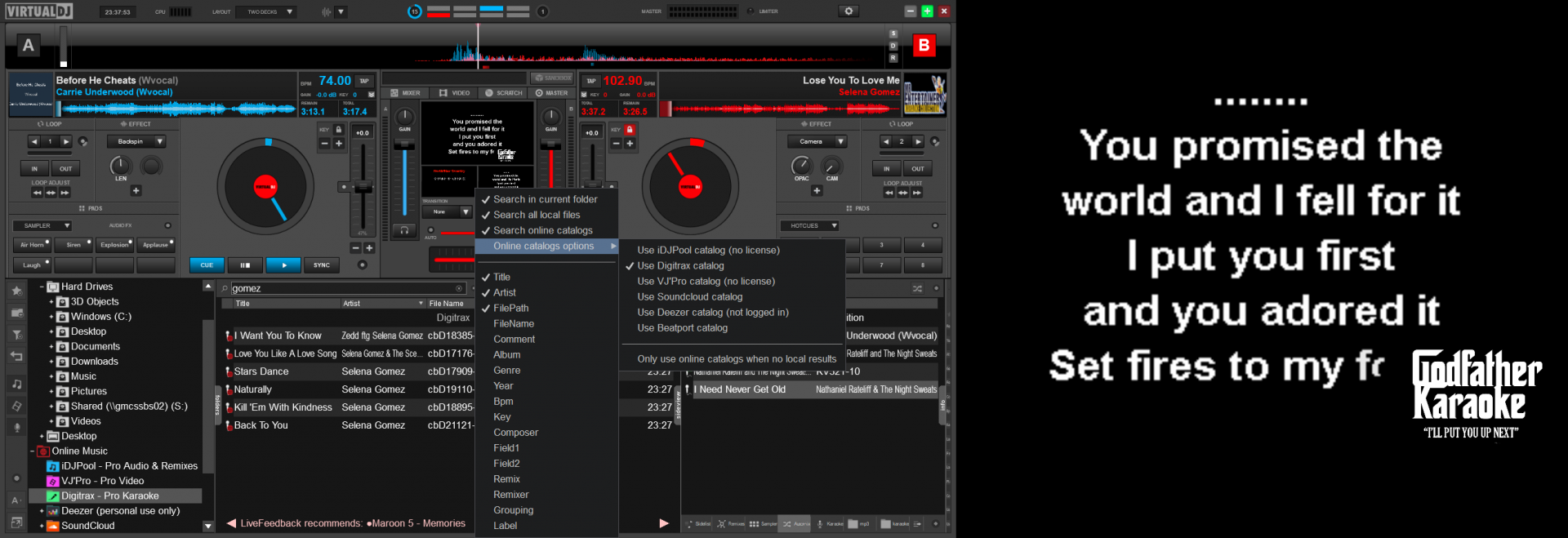Click the headphone cue button on deck A
Screen dimensions: 1568x538
point(403,231)
